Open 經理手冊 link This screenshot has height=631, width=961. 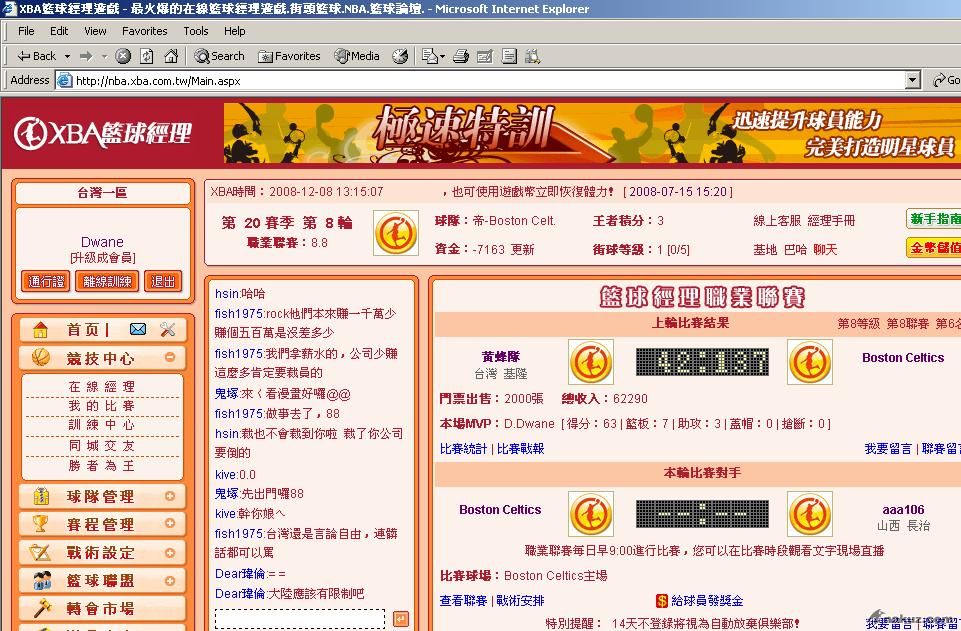(831, 221)
